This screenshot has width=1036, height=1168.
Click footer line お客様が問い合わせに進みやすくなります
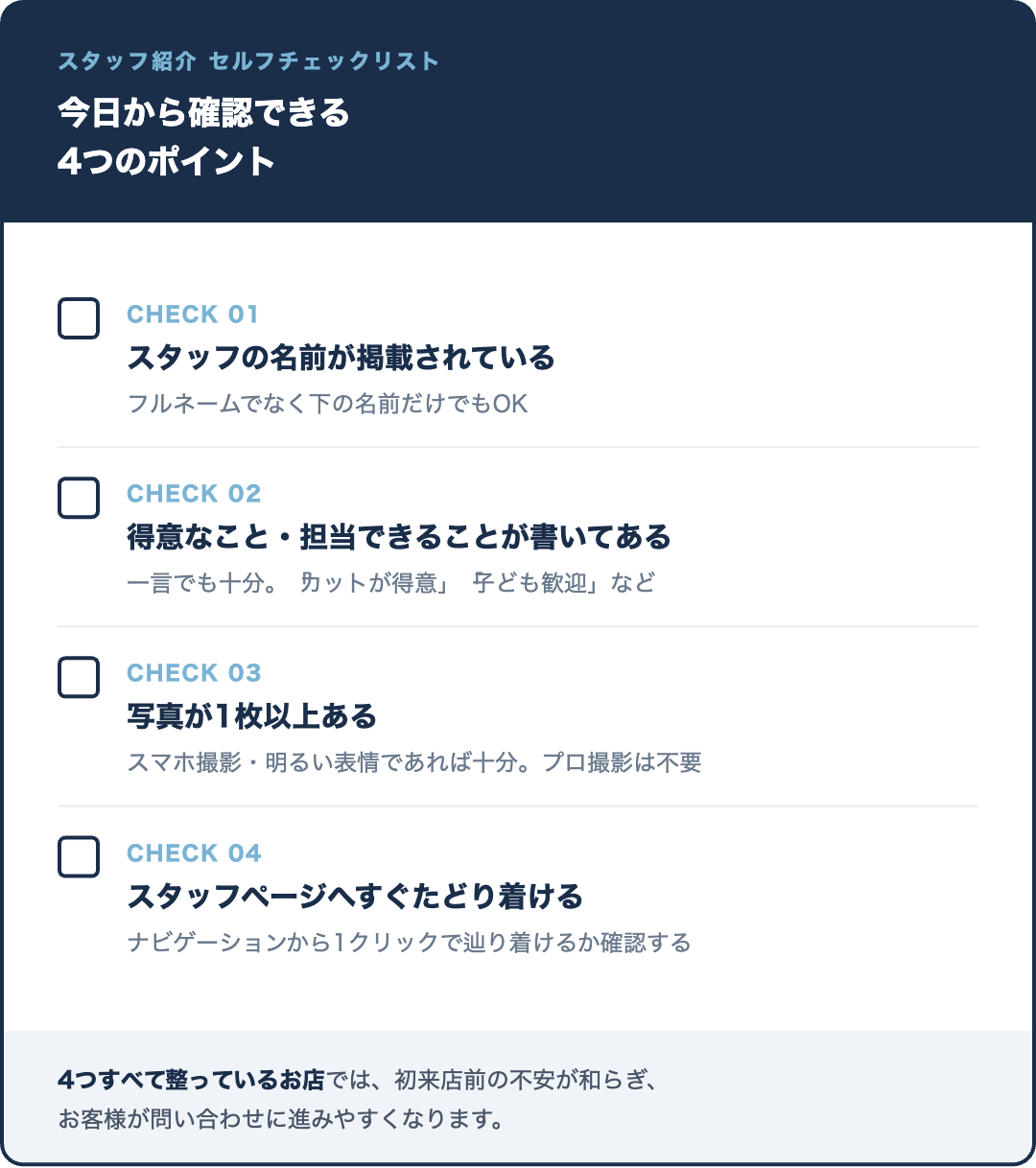[x=281, y=1119]
